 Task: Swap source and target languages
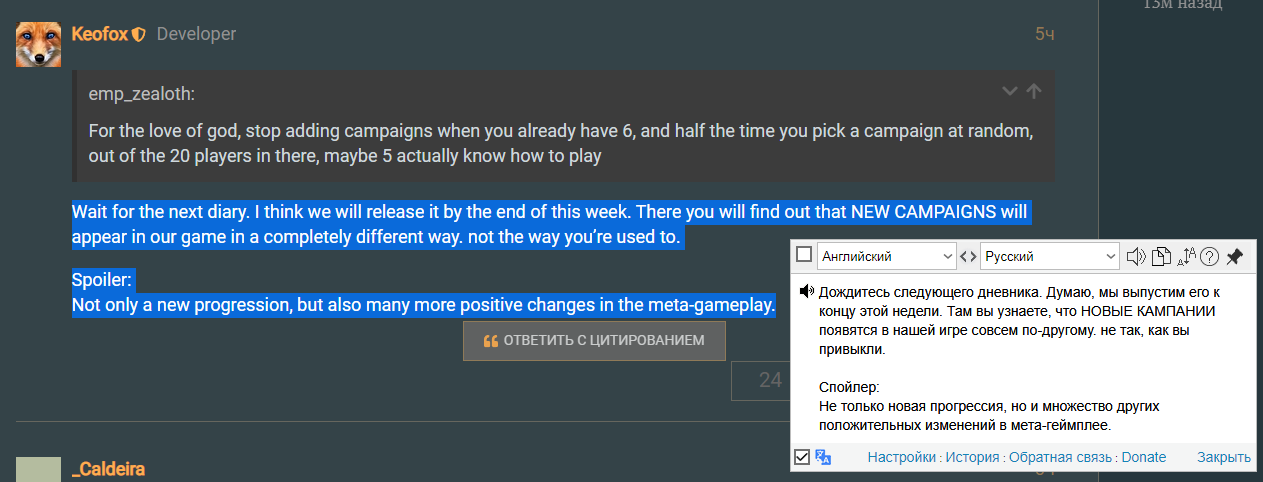click(x=968, y=257)
